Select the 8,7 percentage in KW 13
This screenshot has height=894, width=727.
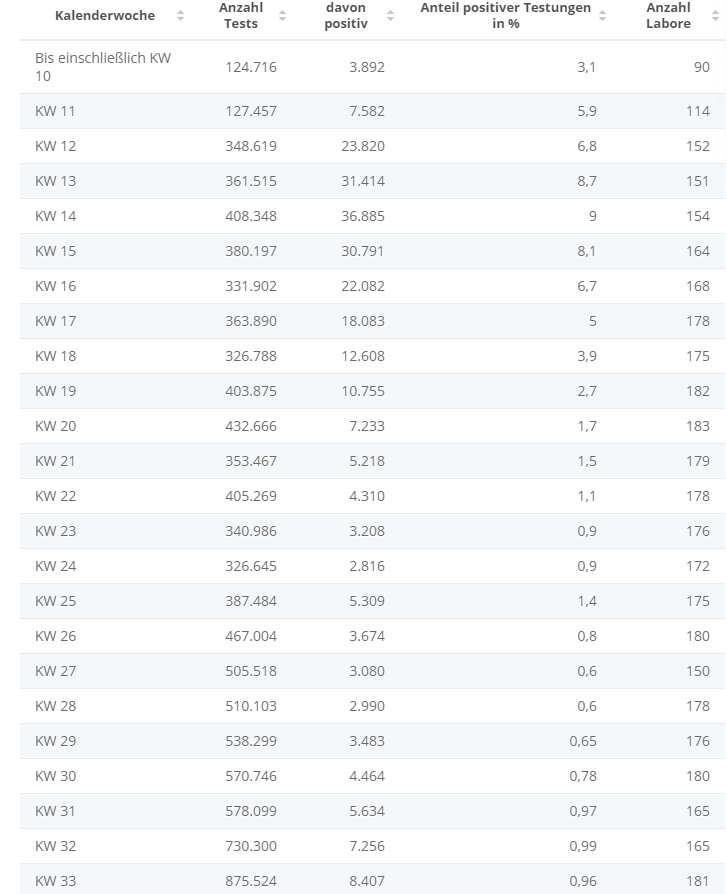point(587,181)
